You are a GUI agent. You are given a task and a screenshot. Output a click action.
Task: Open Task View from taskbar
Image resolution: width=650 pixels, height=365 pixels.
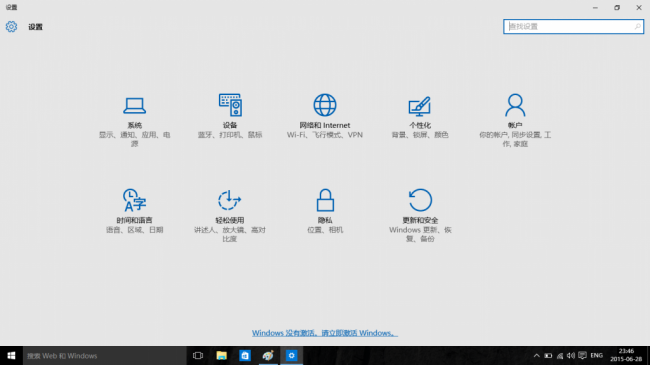pyautogui.click(x=198, y=355)
